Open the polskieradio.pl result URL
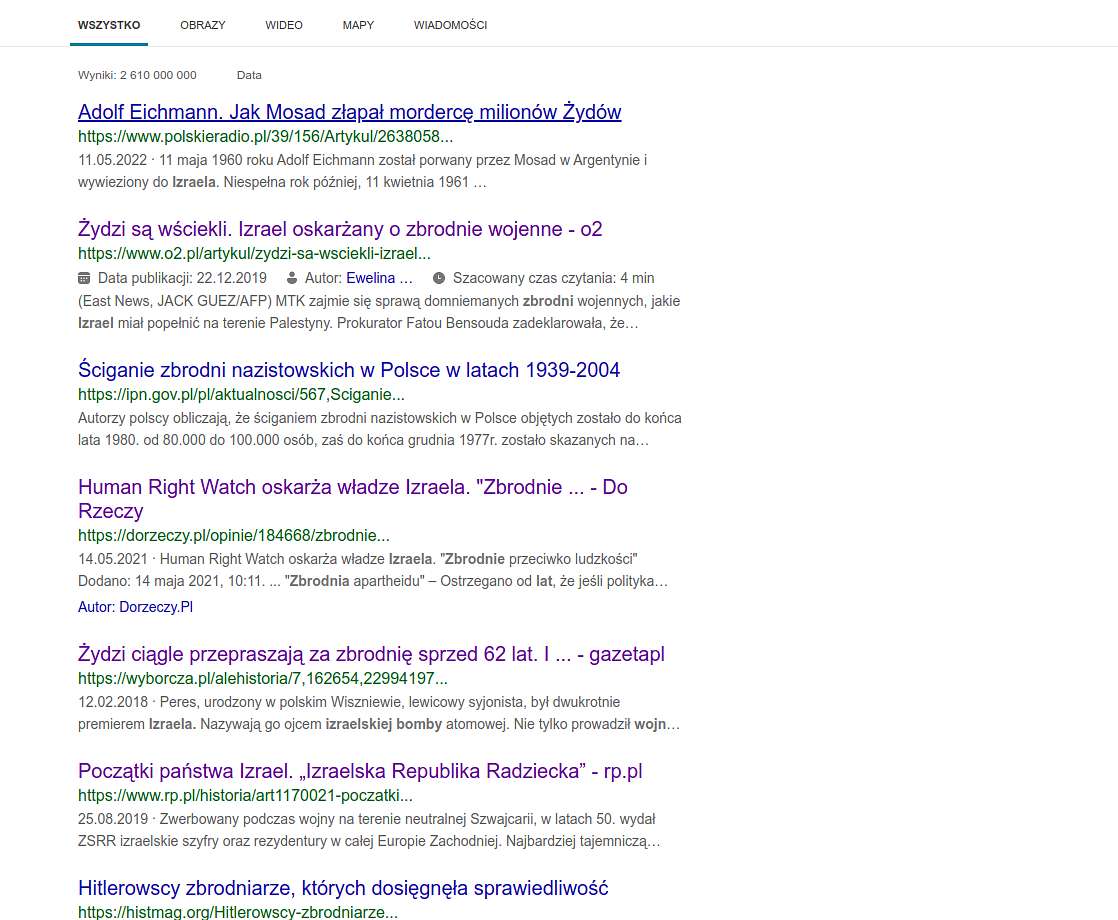Viewport: 1118px width, 920px height. (x=265, y=136)
